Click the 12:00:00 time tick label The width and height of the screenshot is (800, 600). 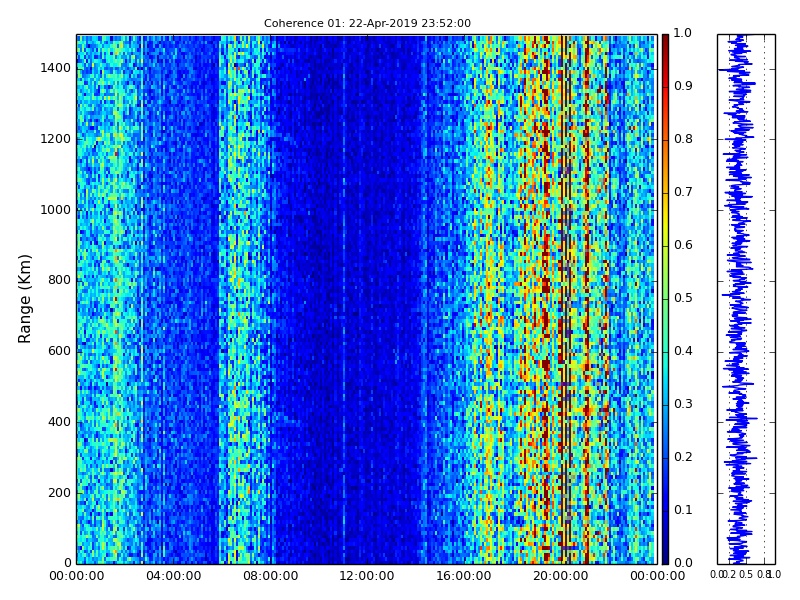[x=367, y=577]
